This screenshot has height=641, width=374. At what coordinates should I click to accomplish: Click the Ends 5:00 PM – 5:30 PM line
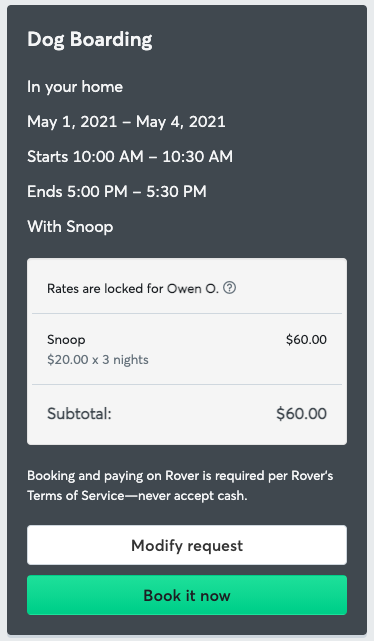116,191
